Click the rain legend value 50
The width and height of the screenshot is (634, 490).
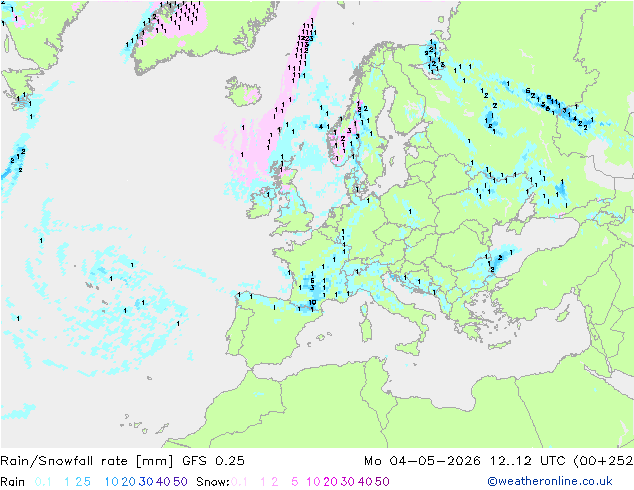(180, 482)
